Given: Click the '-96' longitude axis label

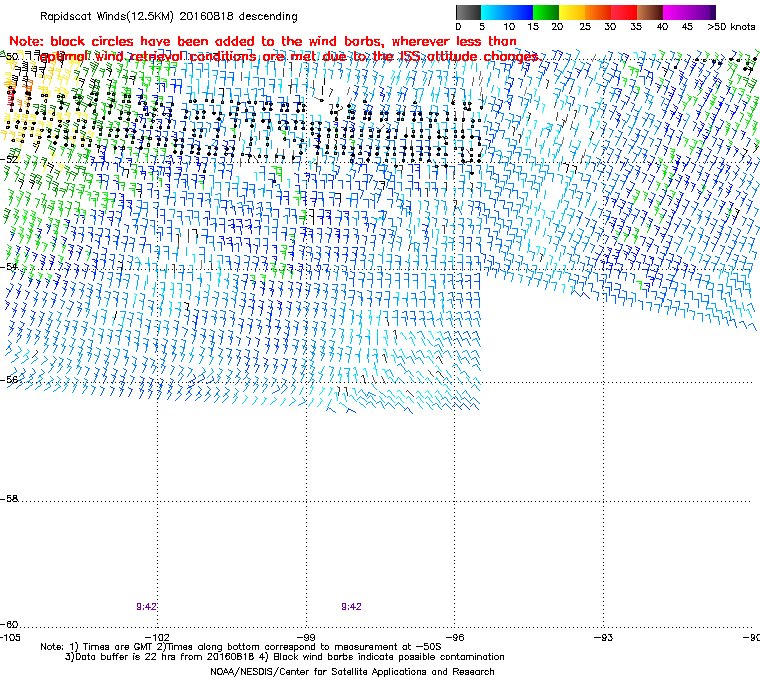Looking at the screenshot, I should click(x=455, y=637).
